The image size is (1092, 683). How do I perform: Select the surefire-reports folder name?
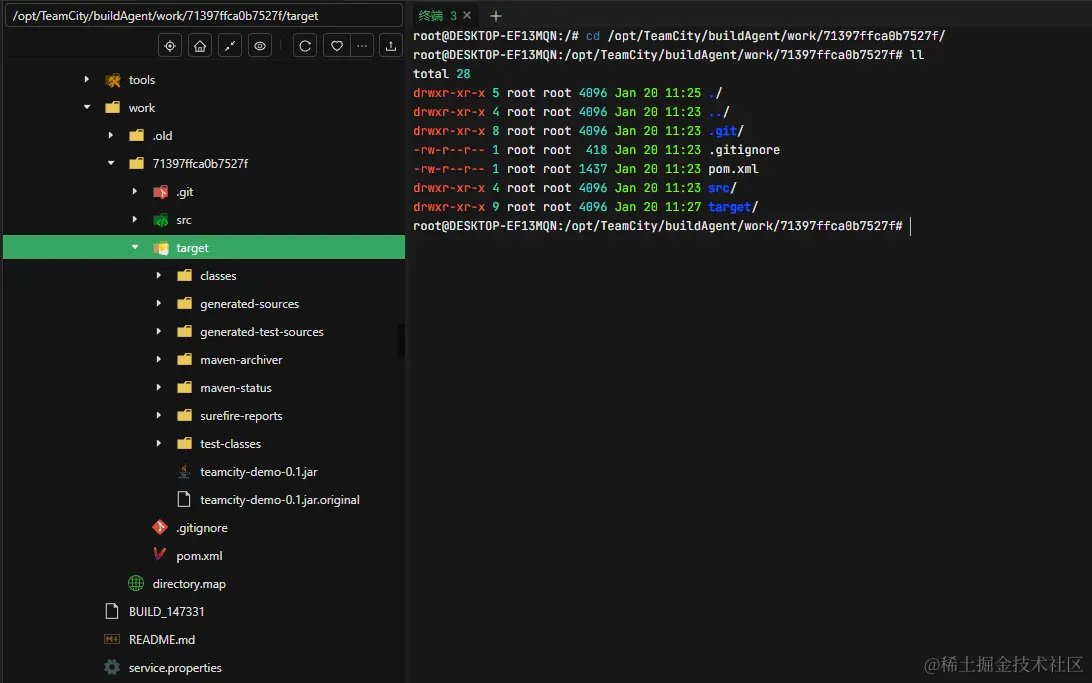point(241,416)
